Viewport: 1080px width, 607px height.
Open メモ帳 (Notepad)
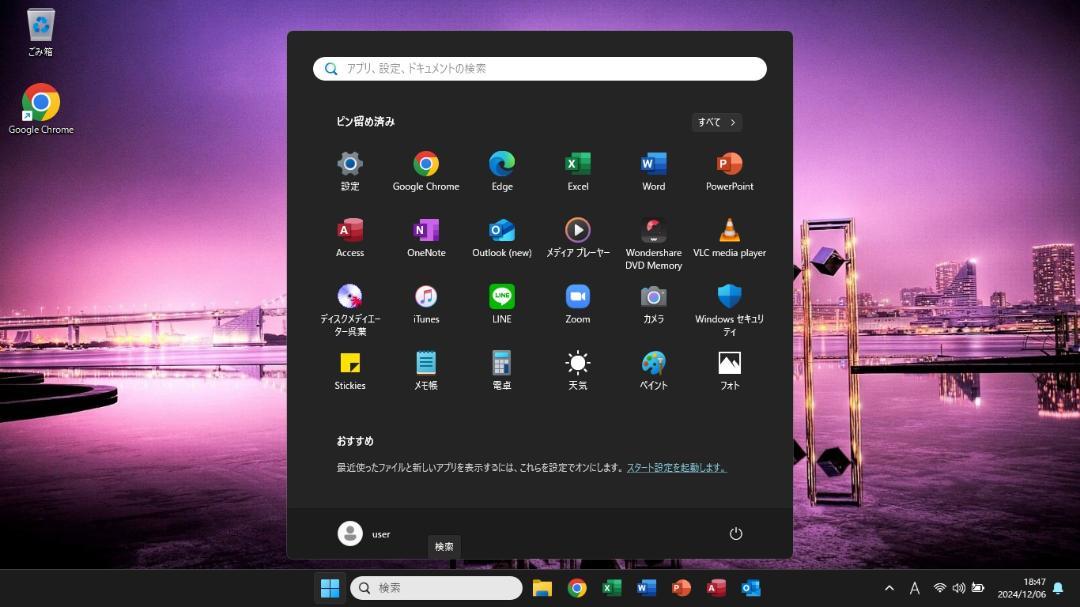click(426, 371)
